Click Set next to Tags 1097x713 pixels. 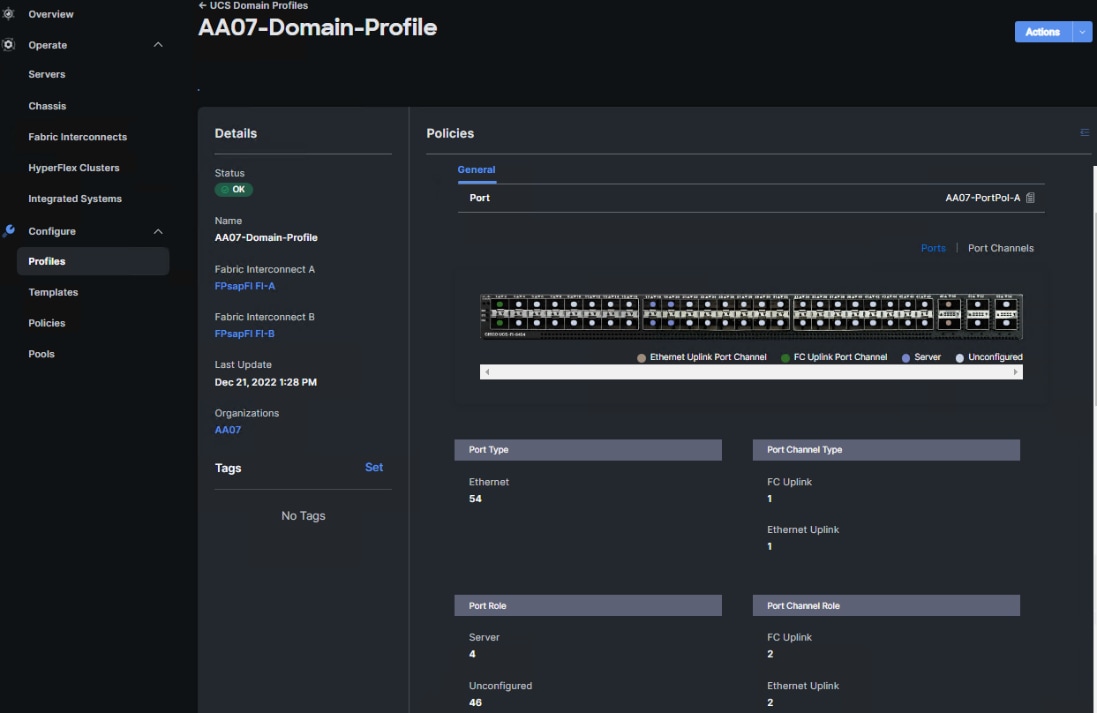click(x=374, y=467)
